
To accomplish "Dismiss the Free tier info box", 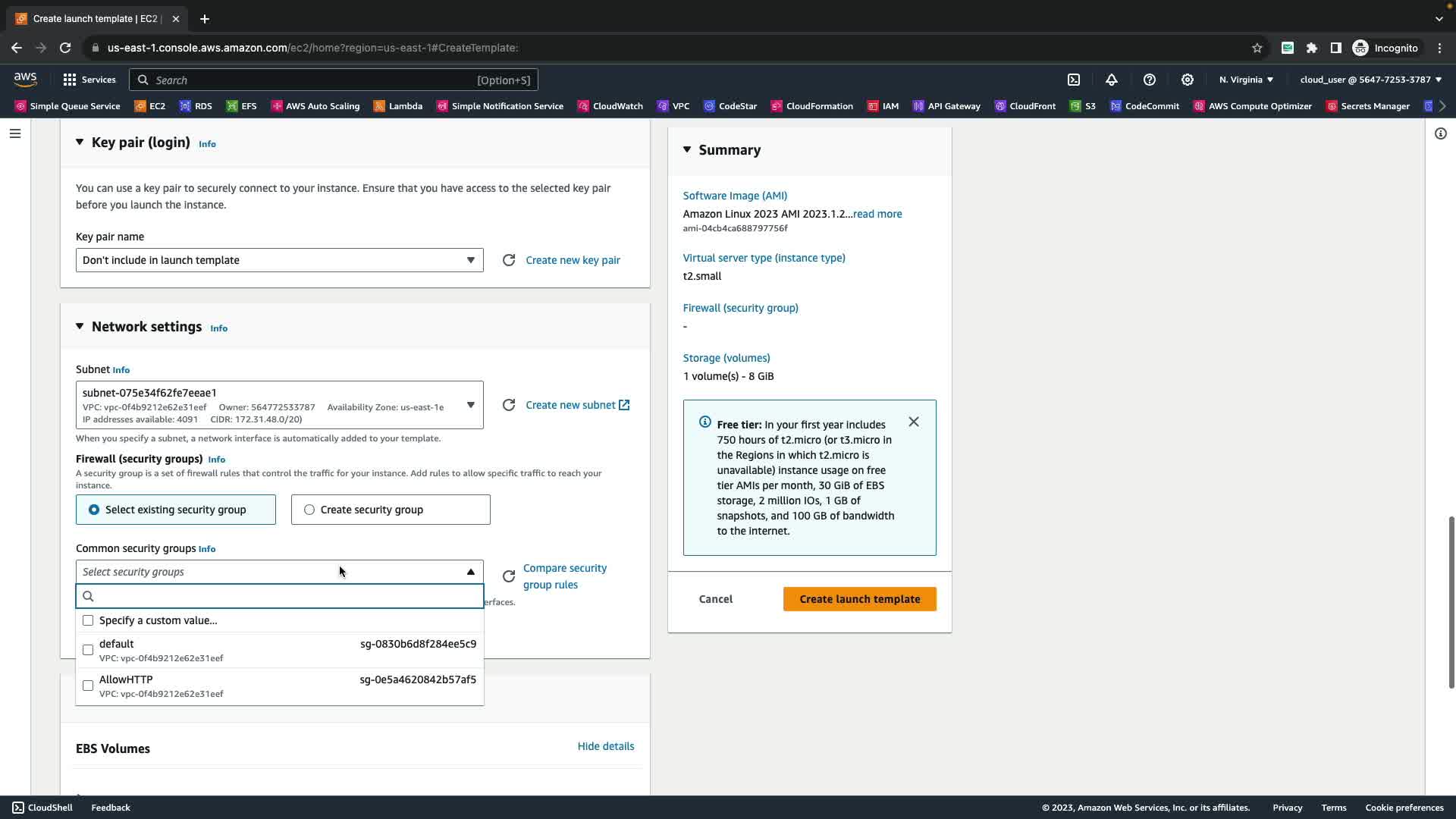I will point(914,422).
